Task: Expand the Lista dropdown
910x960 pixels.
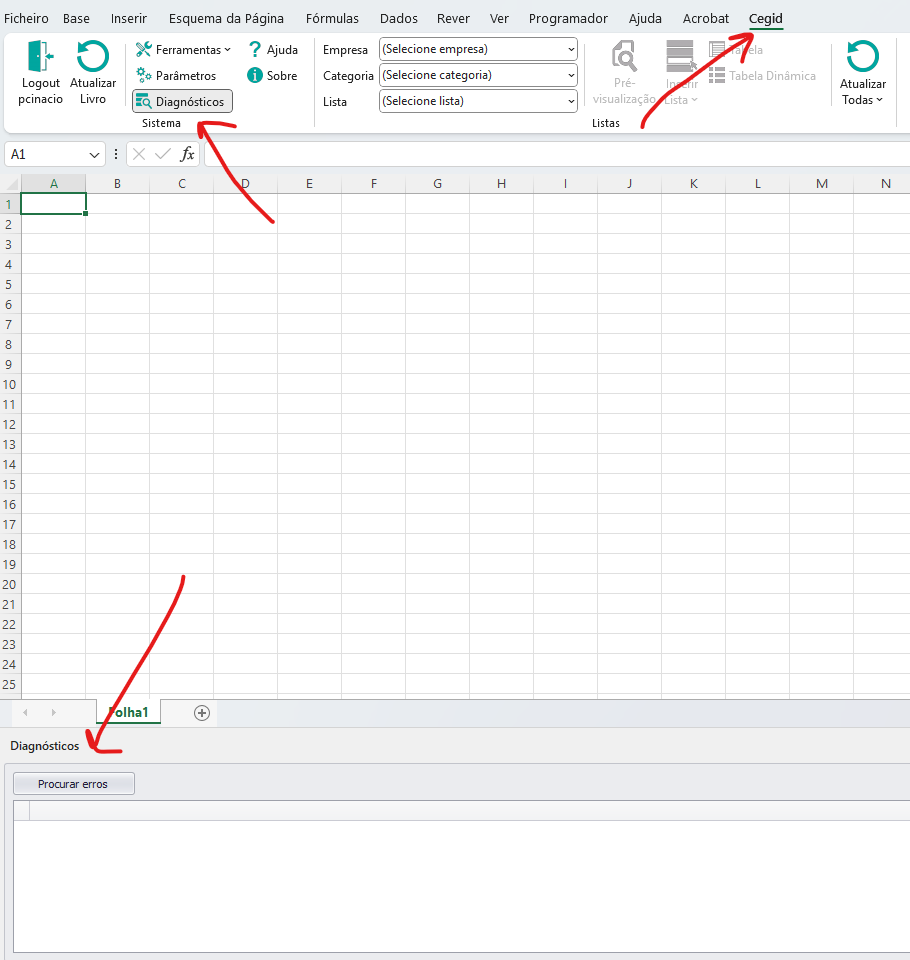Action: point(571,101)
